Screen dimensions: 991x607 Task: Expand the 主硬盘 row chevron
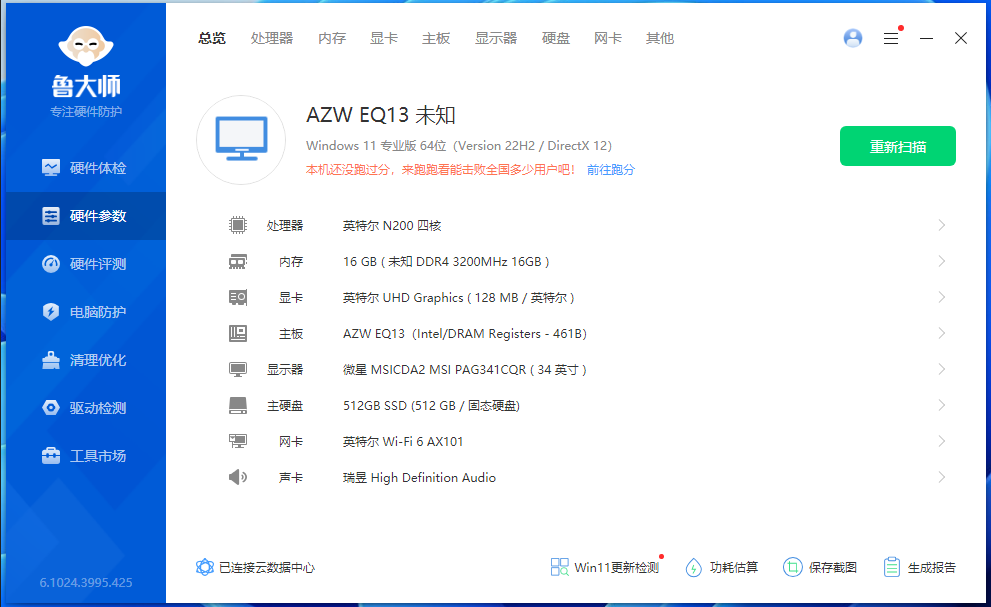point(942,405)
